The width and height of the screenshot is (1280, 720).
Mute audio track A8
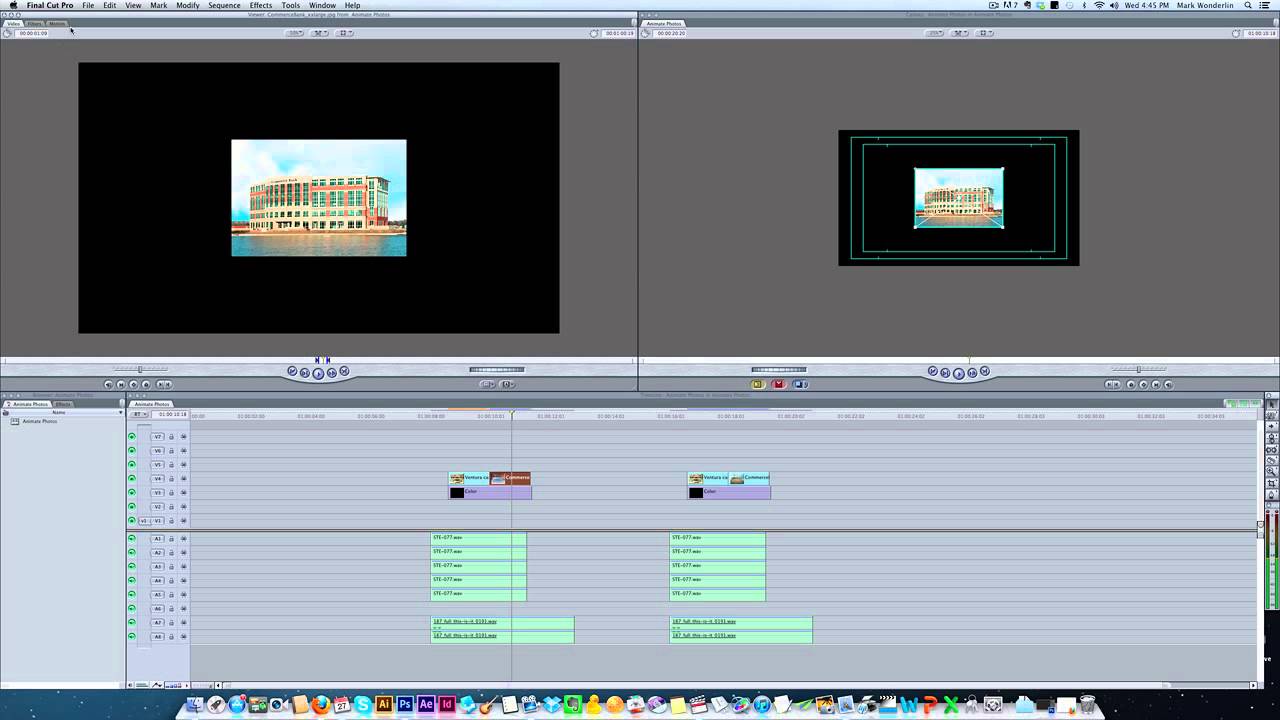coord(132,637)
